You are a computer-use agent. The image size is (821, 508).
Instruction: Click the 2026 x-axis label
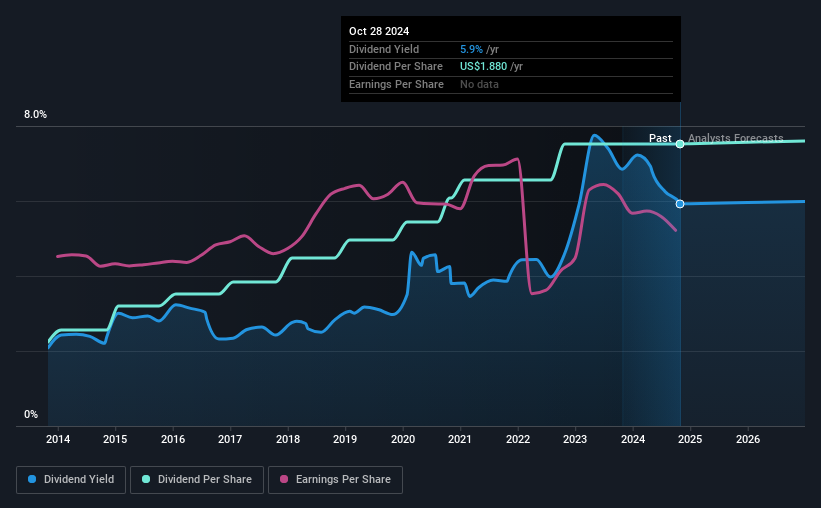click(748, 439)
